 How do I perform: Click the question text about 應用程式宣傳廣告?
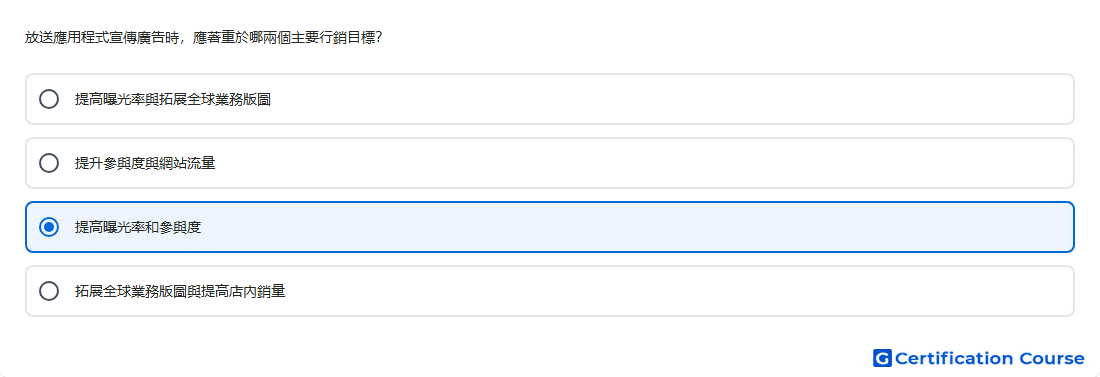pyautogui.click(x=203, y=37)
